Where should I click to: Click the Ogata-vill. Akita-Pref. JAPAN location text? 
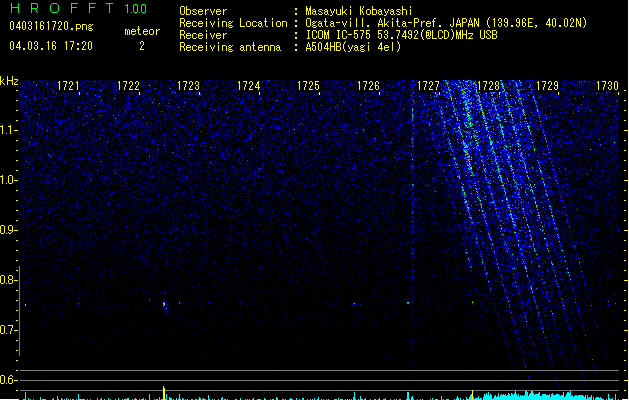pos(446,23)
